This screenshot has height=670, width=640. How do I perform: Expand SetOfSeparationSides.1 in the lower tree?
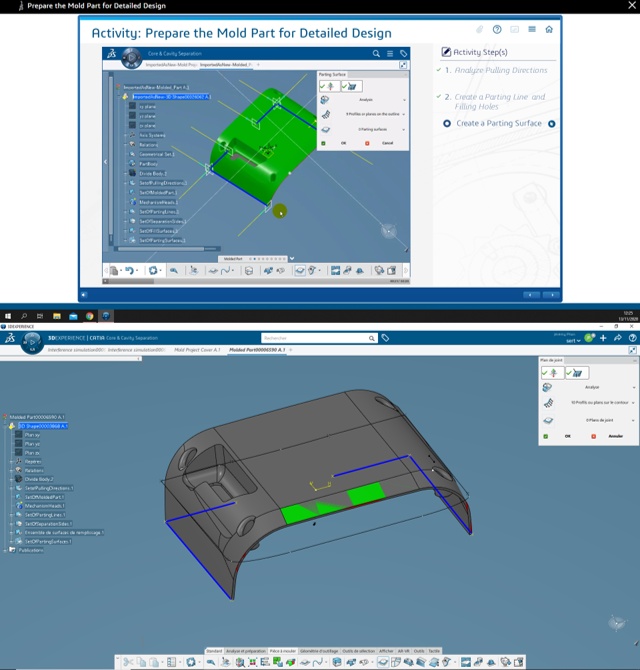[x=12, y=524]
